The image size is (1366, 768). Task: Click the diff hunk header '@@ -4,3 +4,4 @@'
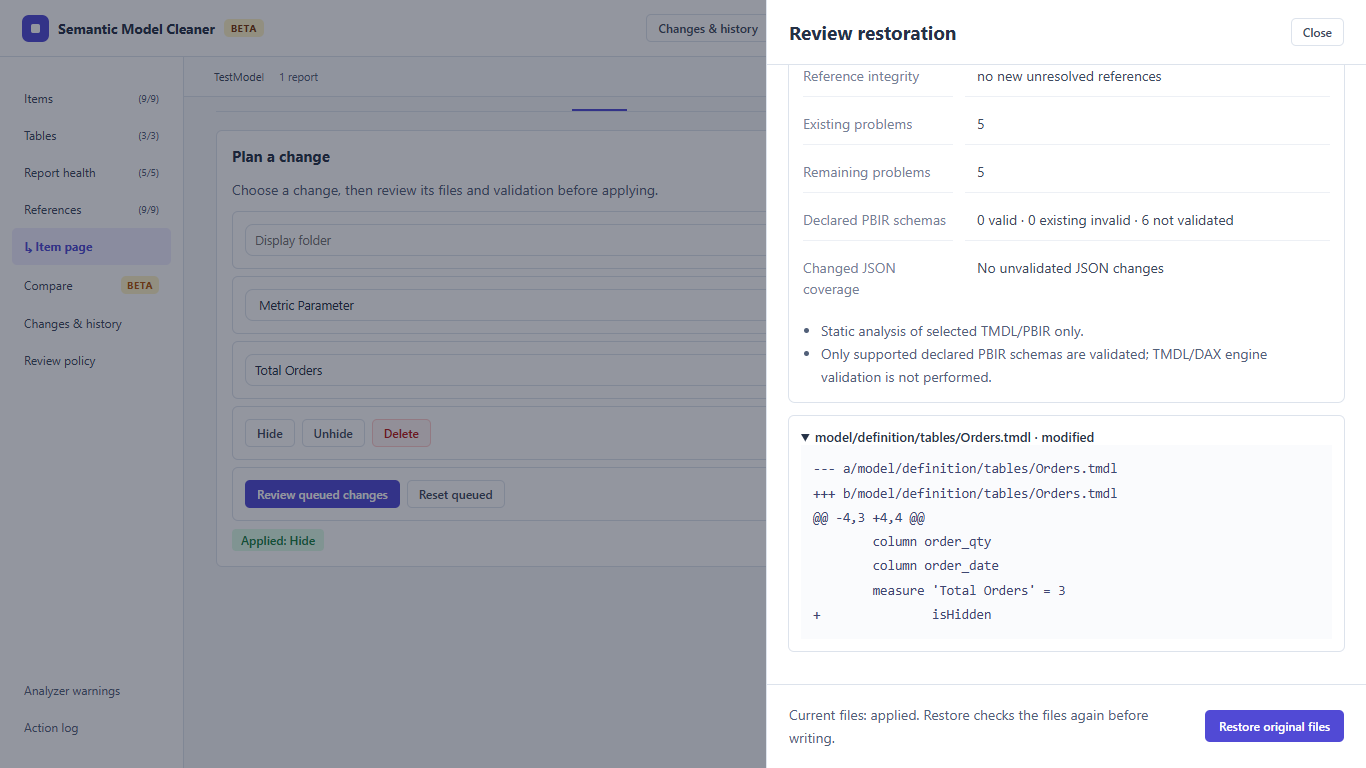869,518
